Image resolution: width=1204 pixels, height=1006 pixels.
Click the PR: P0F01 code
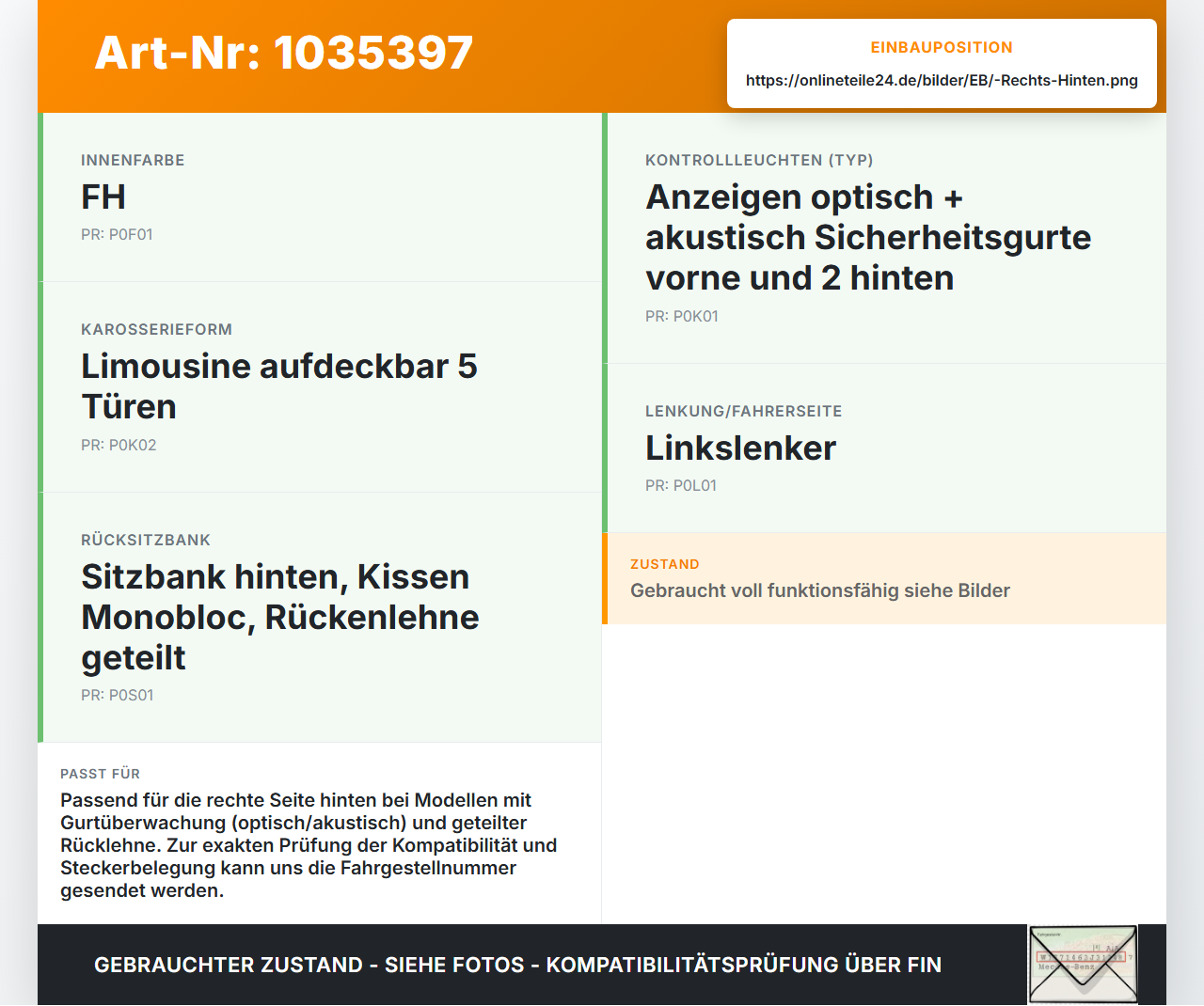pyautogui.click(x=117, y=234)
